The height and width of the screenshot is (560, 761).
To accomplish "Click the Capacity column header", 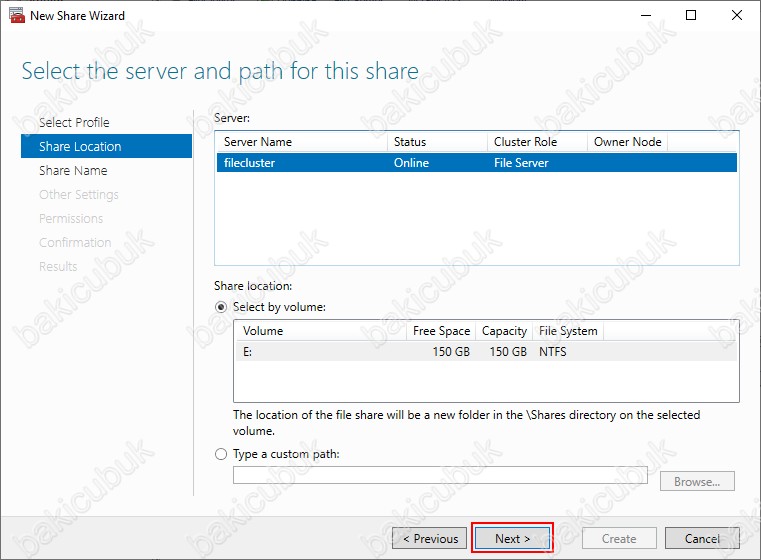I will [504, 331].
